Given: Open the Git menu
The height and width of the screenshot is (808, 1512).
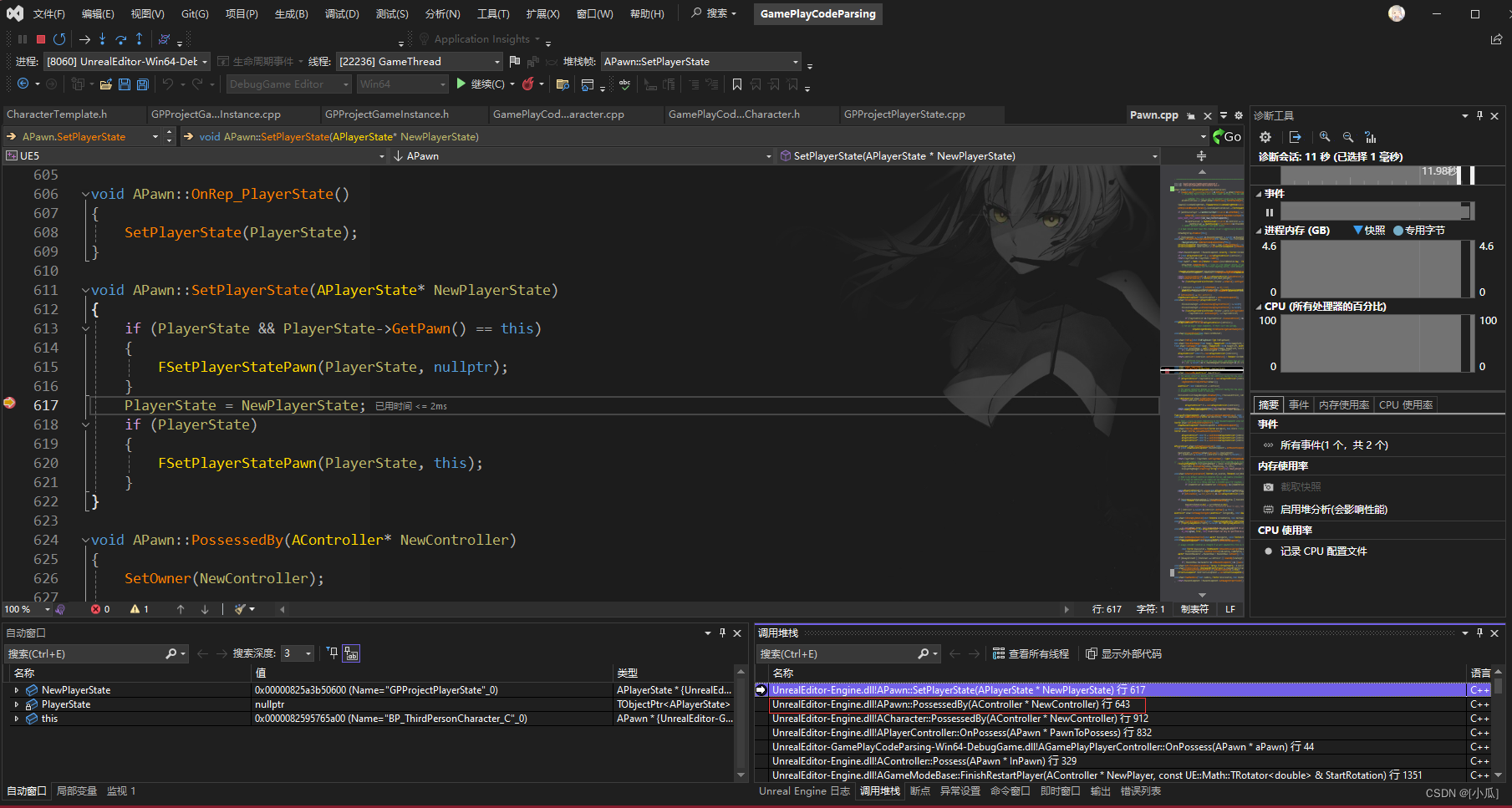Looking at the screenshot, I should (195, 14).
